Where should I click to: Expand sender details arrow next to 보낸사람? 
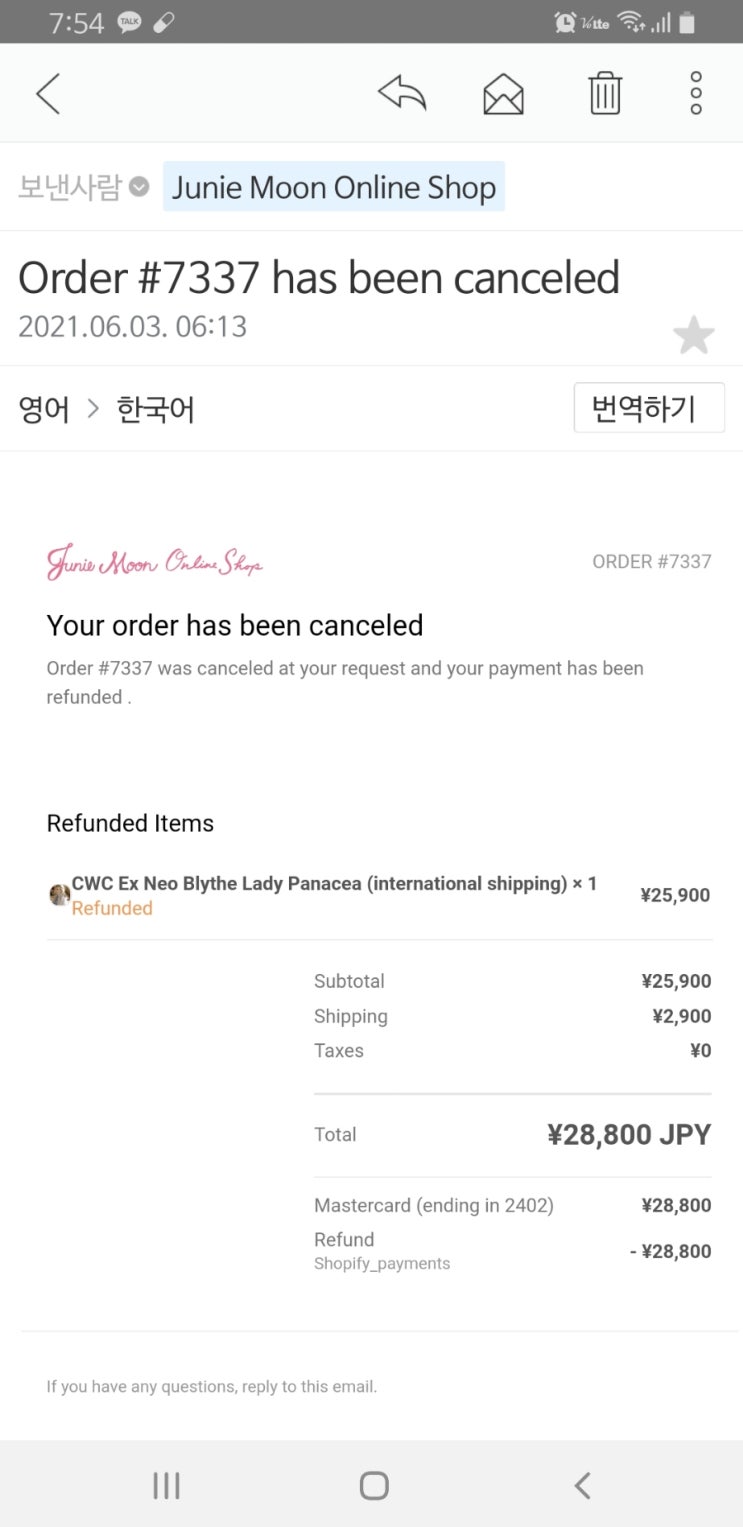(x=141, y=187)
